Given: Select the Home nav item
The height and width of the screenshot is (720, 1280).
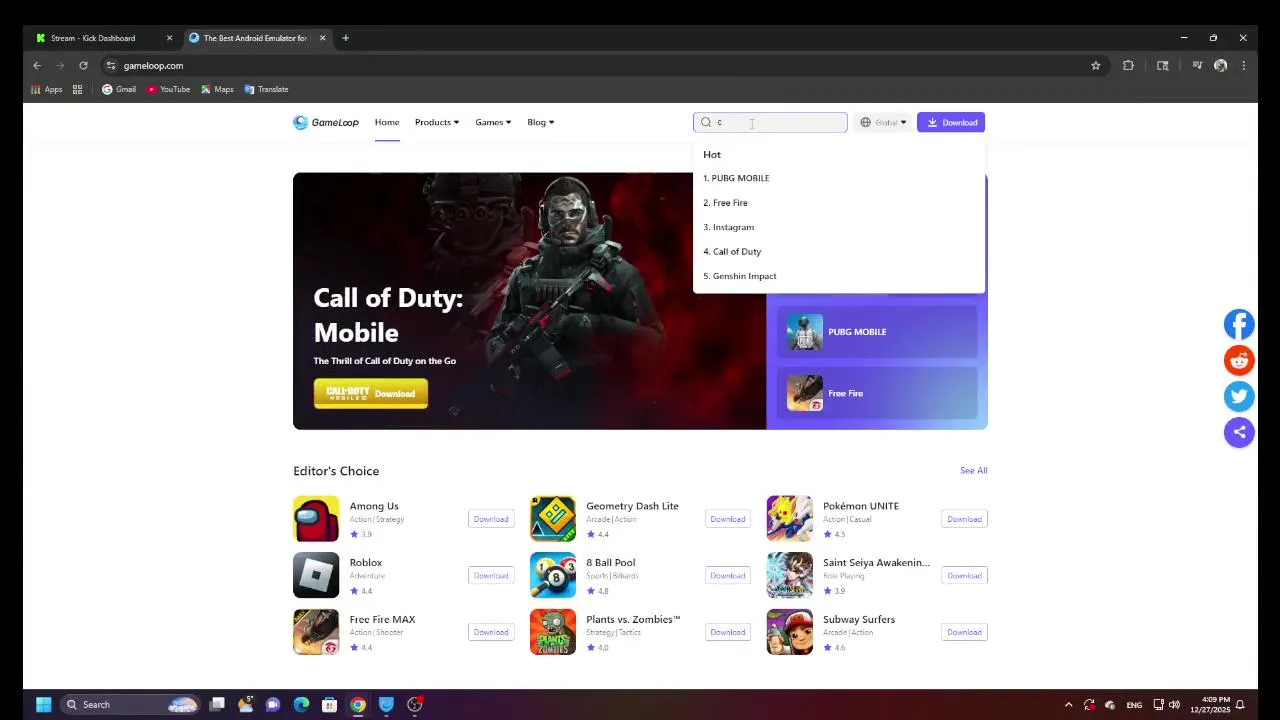Looking at the screenshot, I should (387, 122).
